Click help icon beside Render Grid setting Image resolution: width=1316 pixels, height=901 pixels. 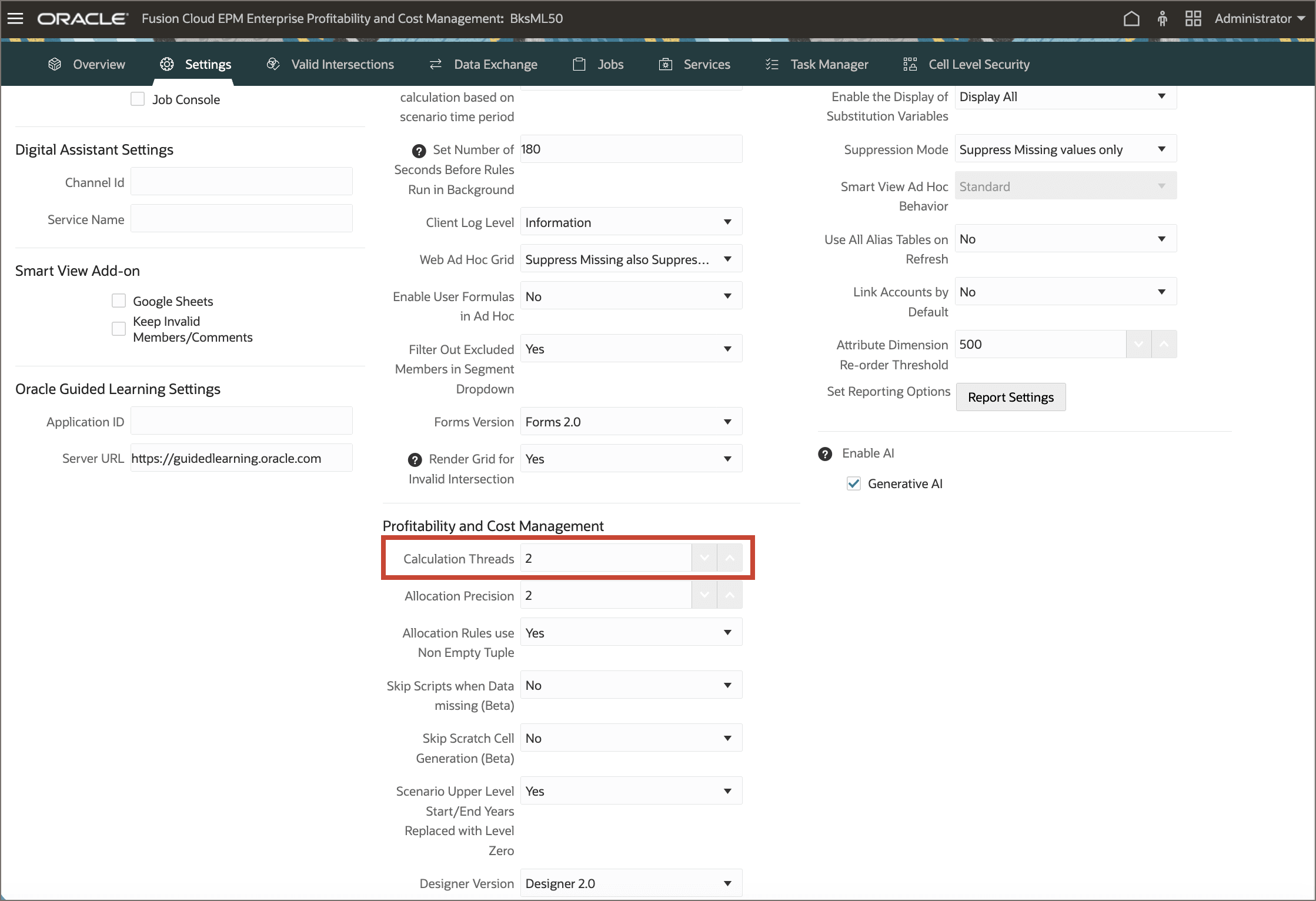[x=416, y=459]
